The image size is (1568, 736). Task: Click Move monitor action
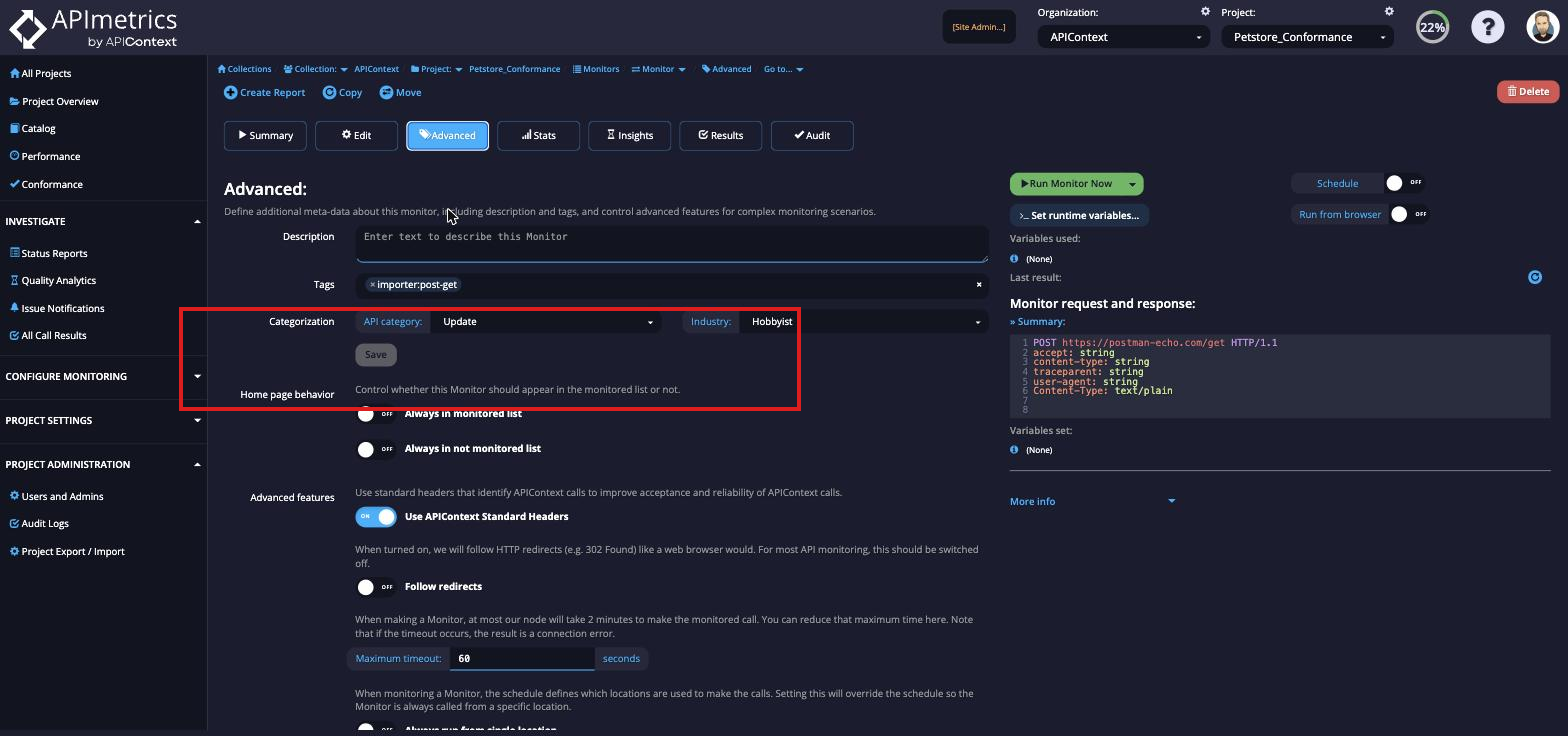coord(401,92)
